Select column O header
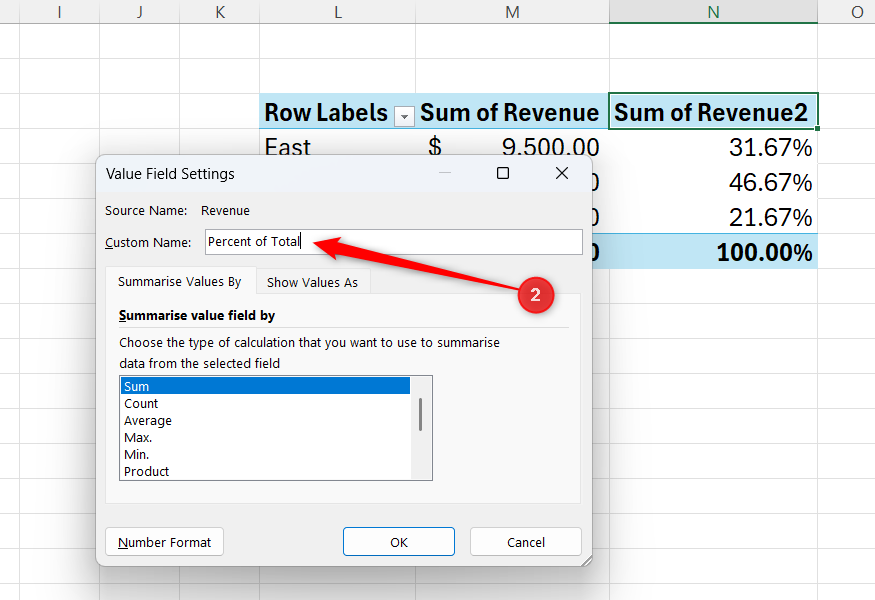The height and width of the screenshot is (600, 875). pos(847,12)
